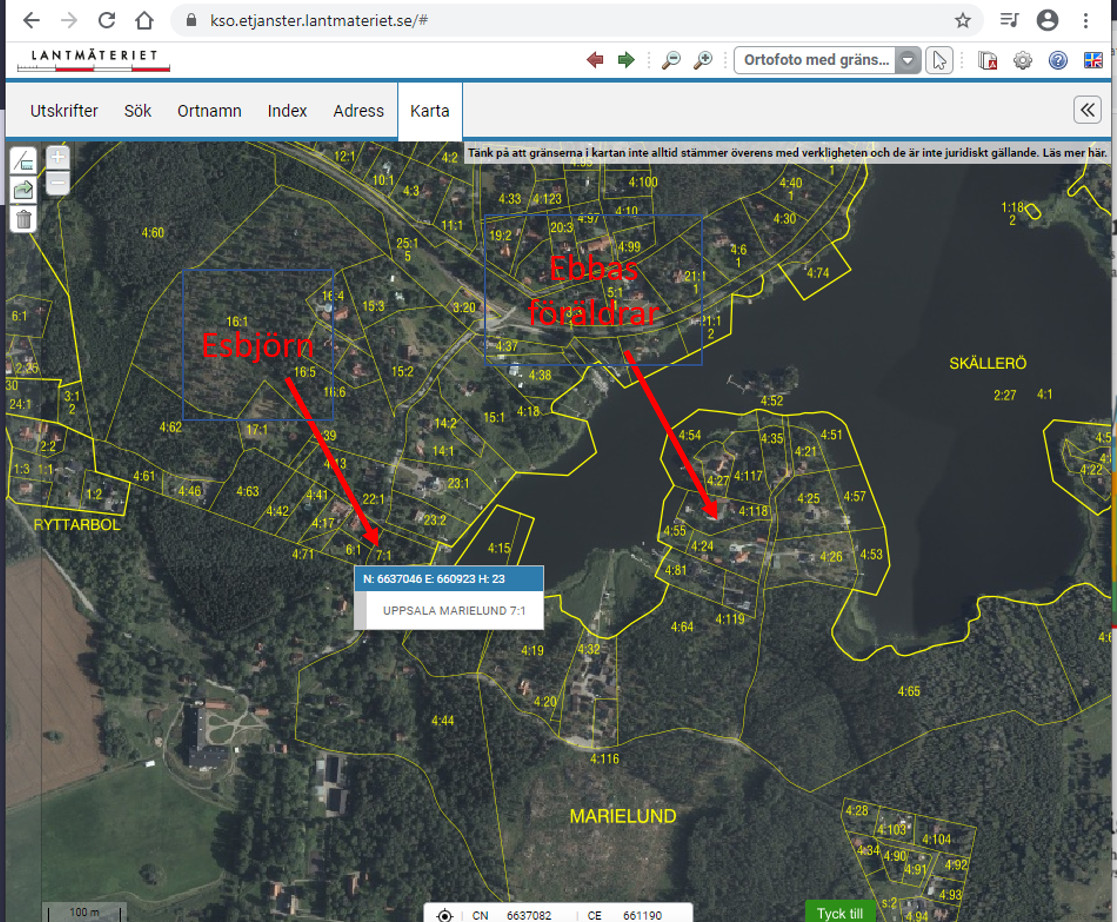Switch to the Utskrifter tab
The image size is (1117, 922).
pos(64,111)
